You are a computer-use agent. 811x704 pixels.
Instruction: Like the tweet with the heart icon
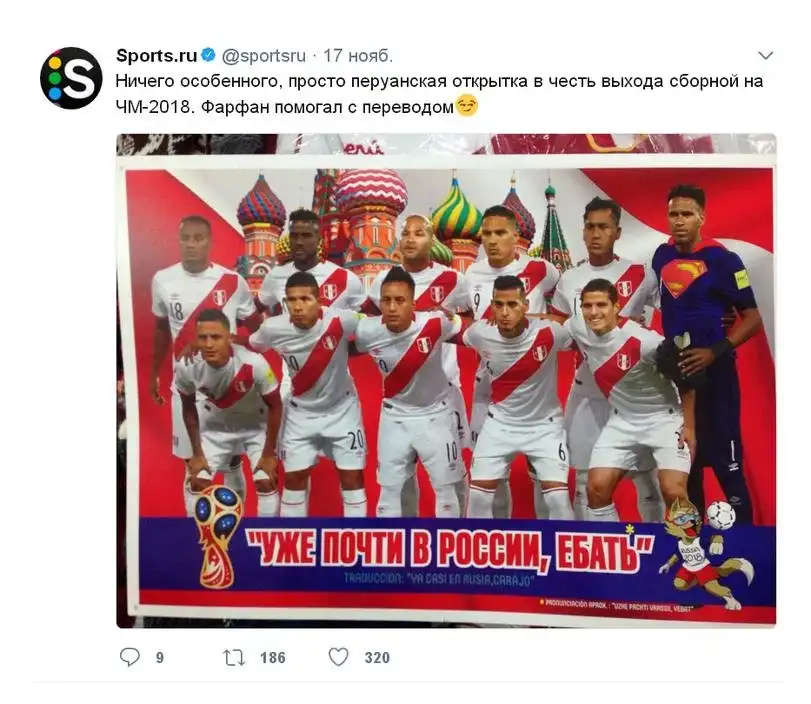point(339,657)
